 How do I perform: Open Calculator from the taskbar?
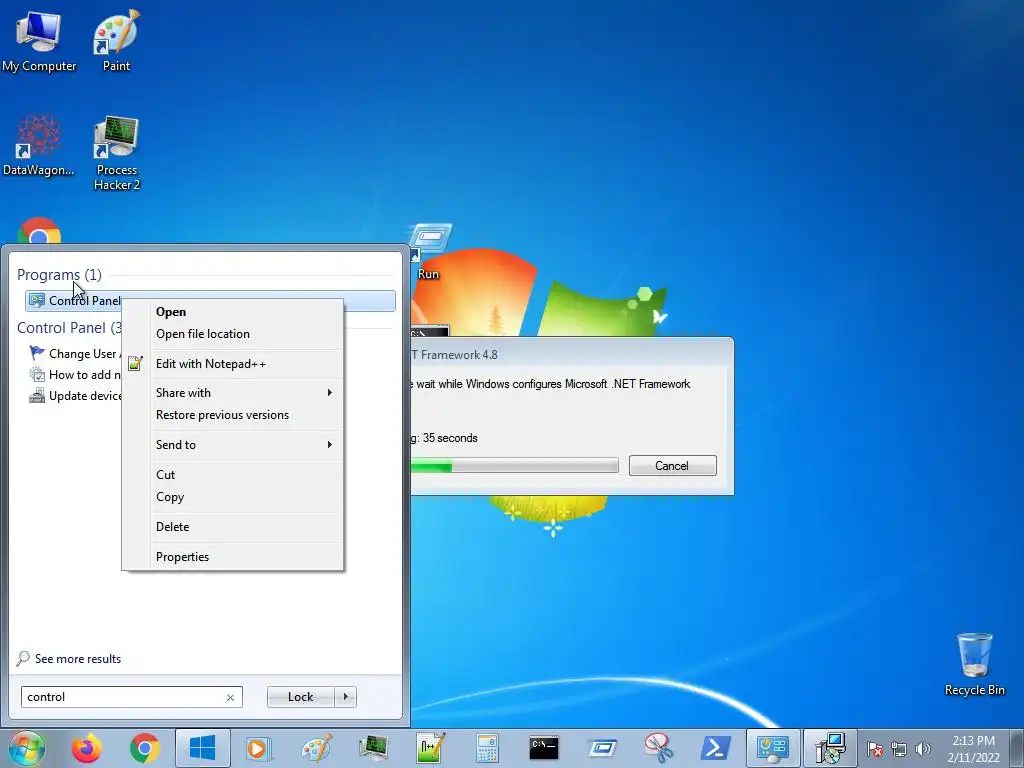click(487, 748)
